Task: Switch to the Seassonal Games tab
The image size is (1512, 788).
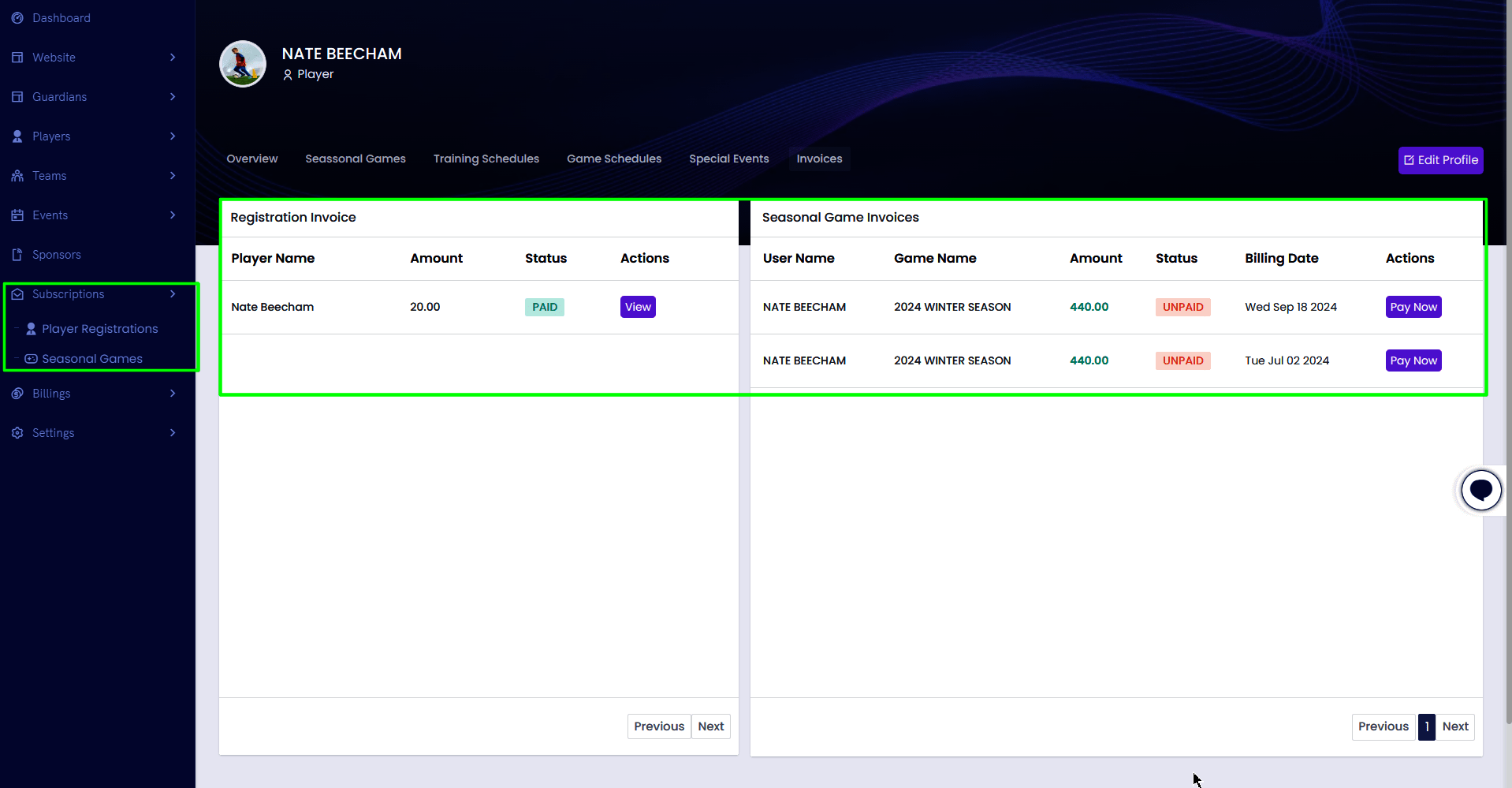Action: pos(356,159)
